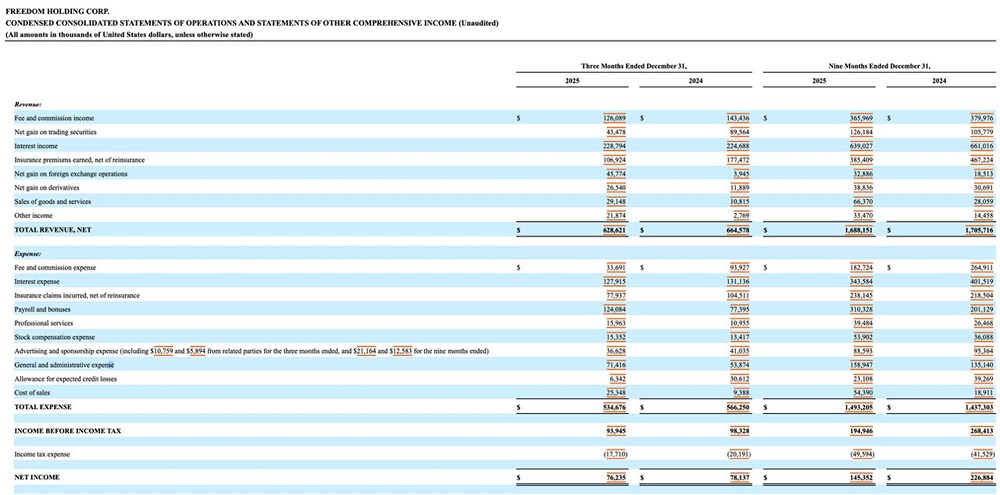This screenshot has height=495, width=1000.
Task: Select the 'TOTAL EXPENSE' label
Action: [43, 407]
